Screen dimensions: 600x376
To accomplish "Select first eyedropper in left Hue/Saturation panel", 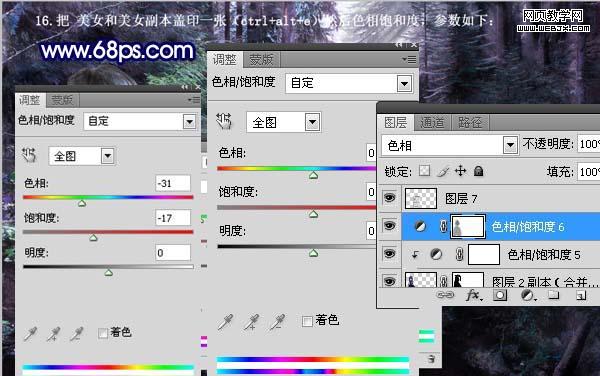I will 30,334.
